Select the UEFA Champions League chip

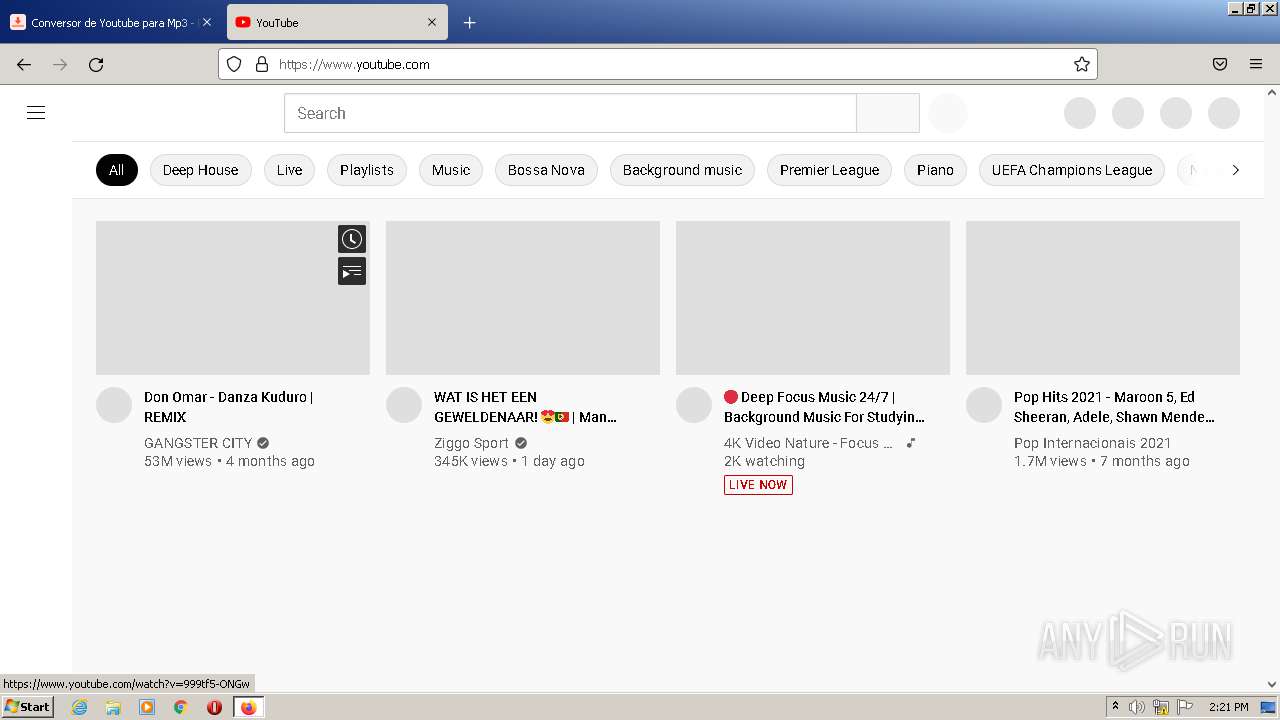(1072, 170)
